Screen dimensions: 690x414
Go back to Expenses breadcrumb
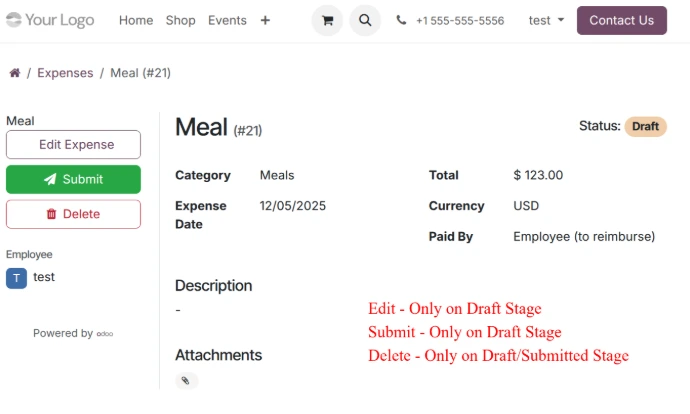click(65, 73)
